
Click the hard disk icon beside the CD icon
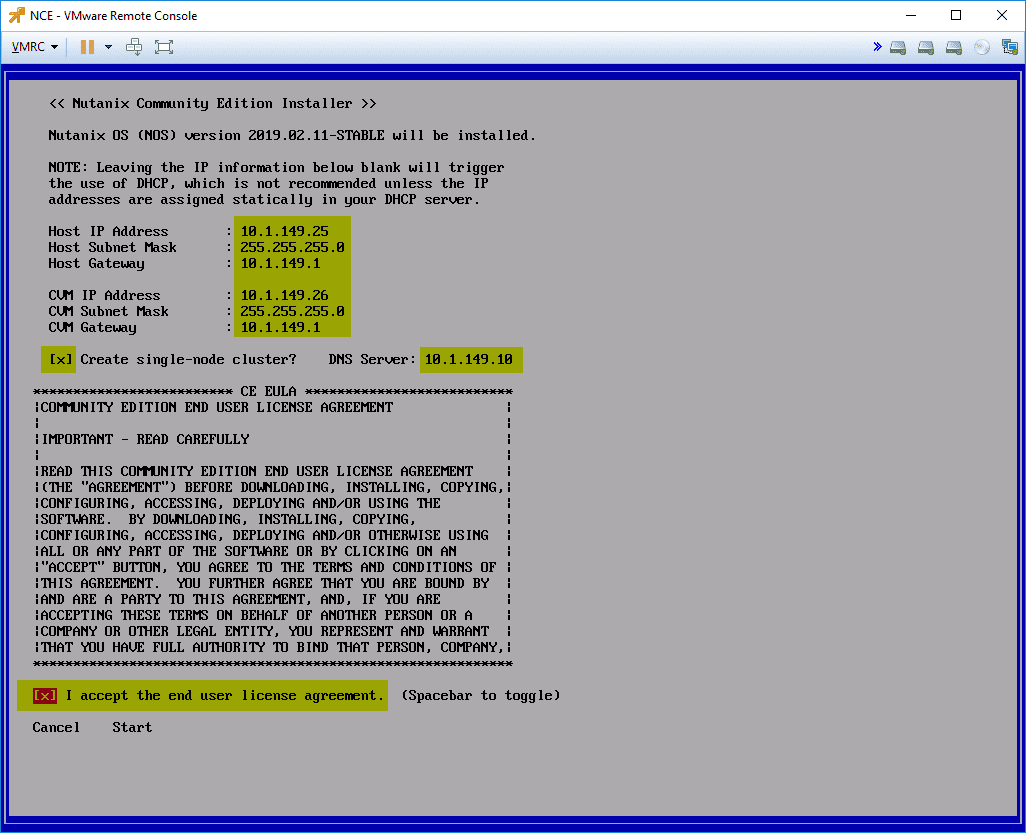[954, 47]
